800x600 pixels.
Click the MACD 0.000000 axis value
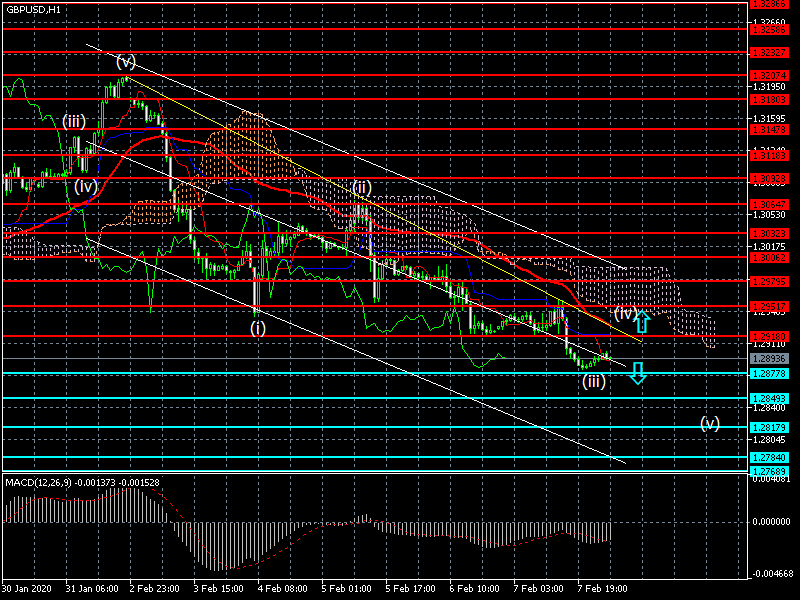[771, 522]
